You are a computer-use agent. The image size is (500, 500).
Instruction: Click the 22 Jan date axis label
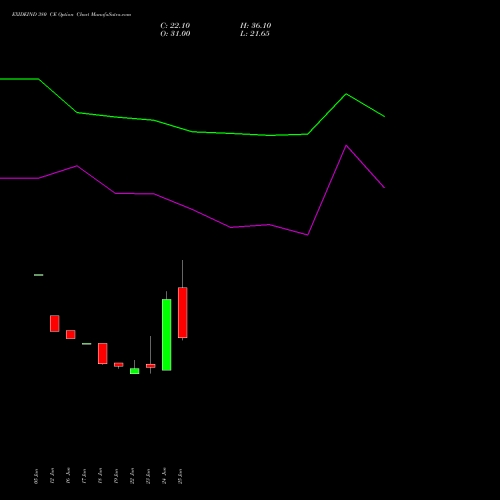(132, 476)
